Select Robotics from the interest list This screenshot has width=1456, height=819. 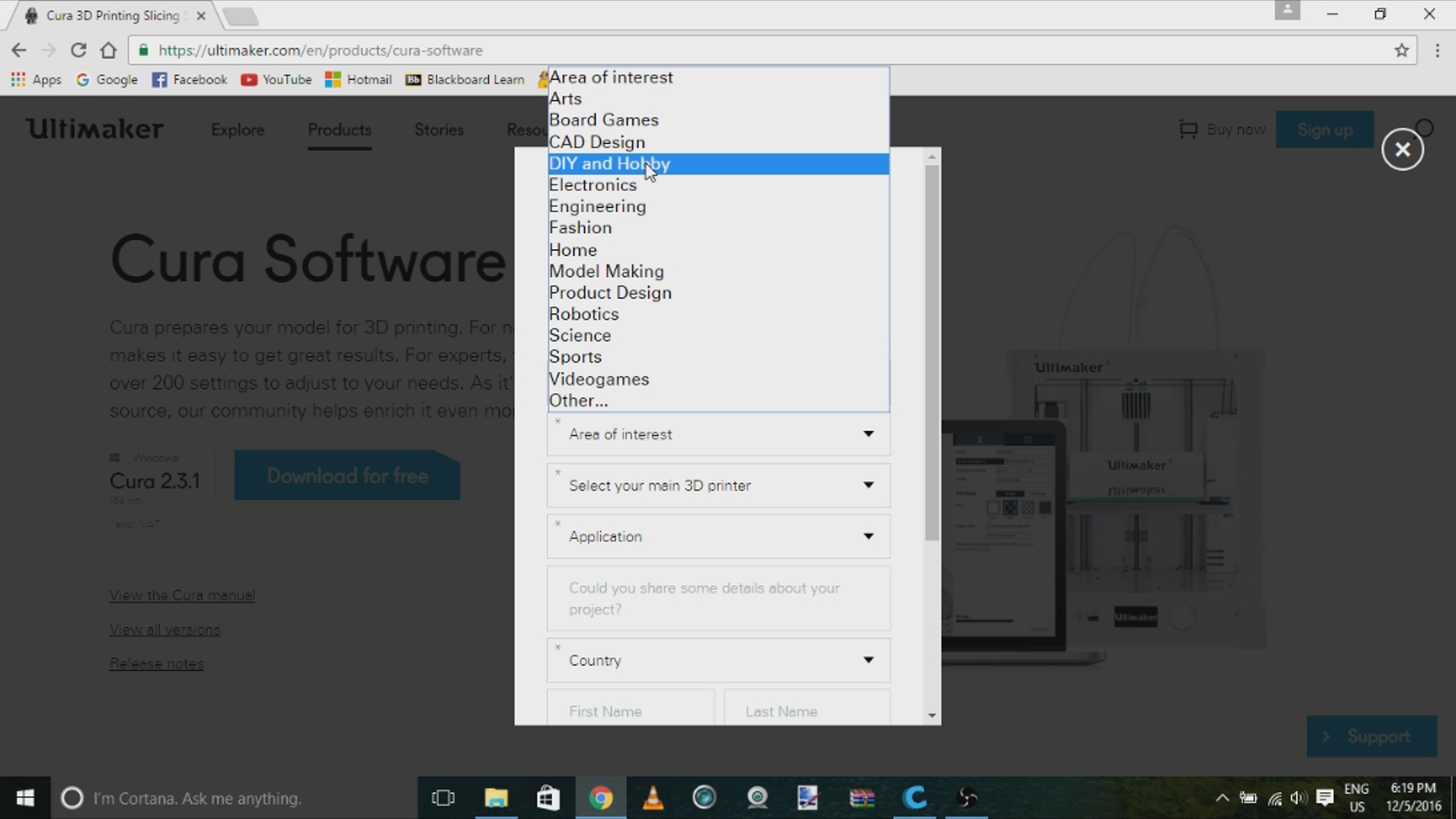[x=584, y=314]
